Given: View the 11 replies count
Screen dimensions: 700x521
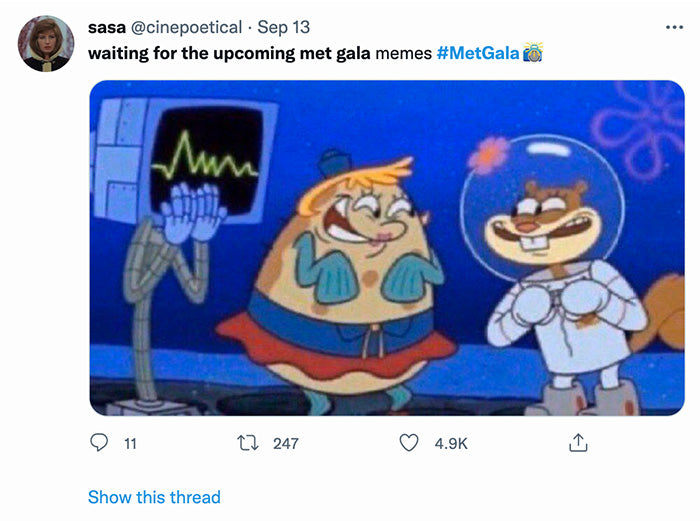Looking at the screenshot, I should (130, 443).
